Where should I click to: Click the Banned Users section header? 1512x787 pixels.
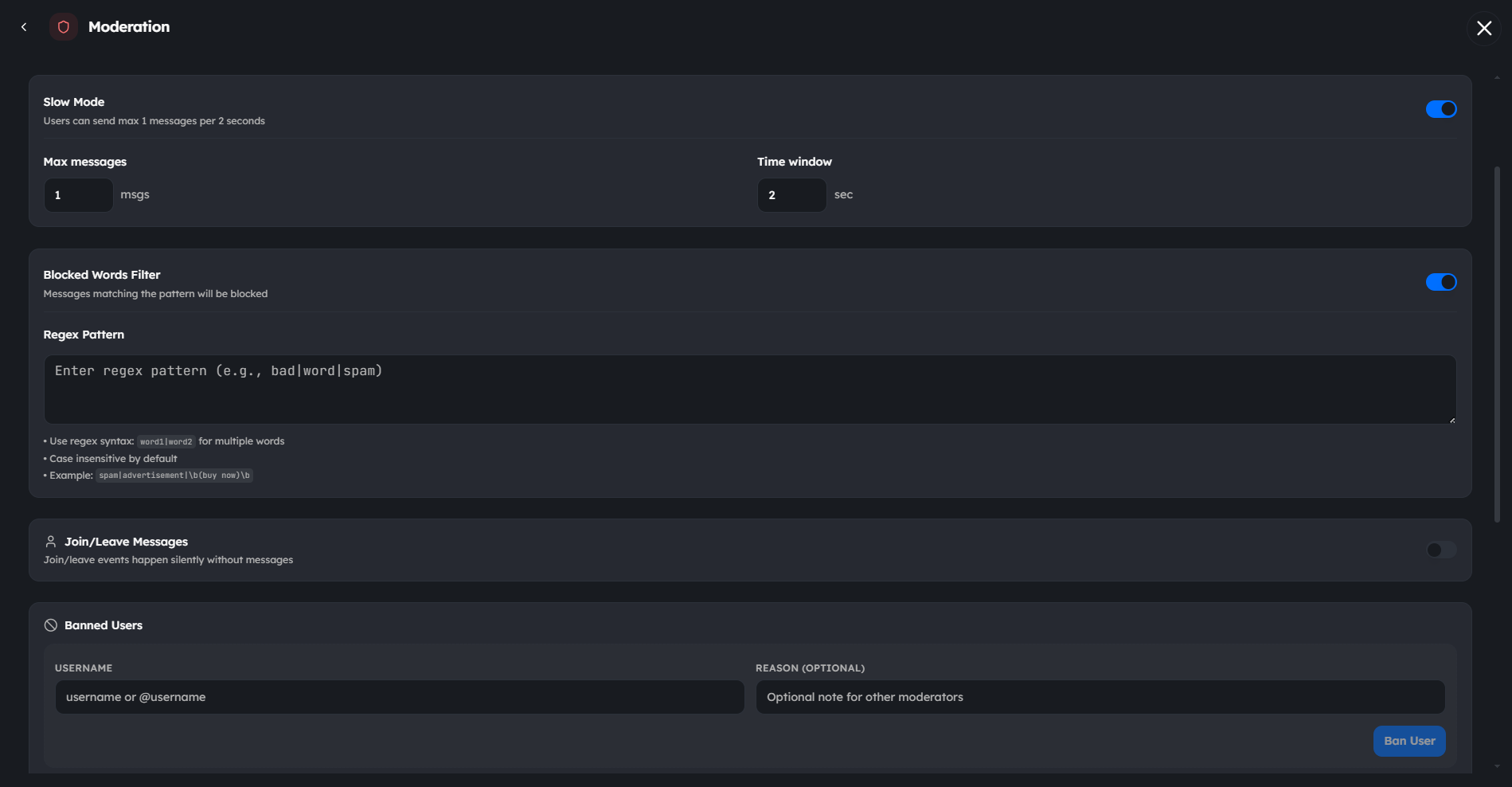click(103, 625)
